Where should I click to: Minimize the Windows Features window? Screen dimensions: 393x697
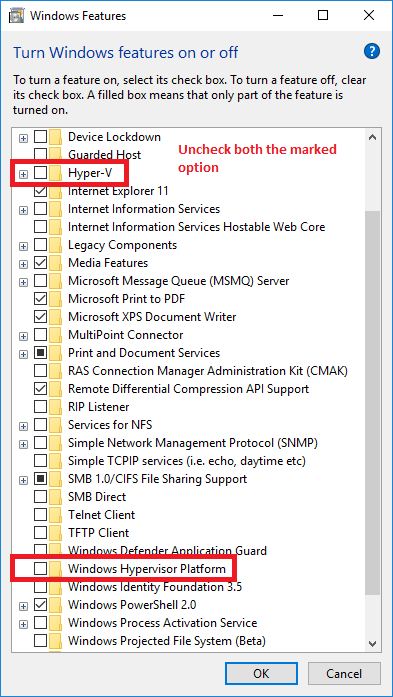277,16
